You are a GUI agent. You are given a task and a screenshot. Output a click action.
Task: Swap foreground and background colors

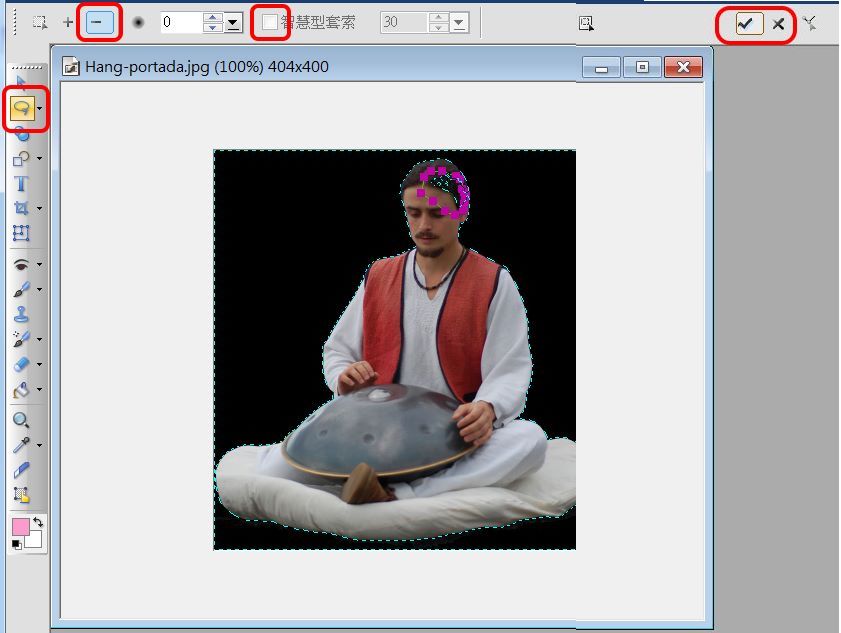(x=38, y=521)
